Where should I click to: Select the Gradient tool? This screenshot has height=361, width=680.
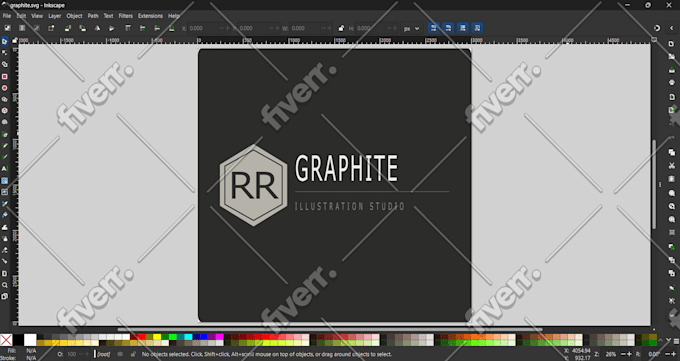tap(4, 180)
